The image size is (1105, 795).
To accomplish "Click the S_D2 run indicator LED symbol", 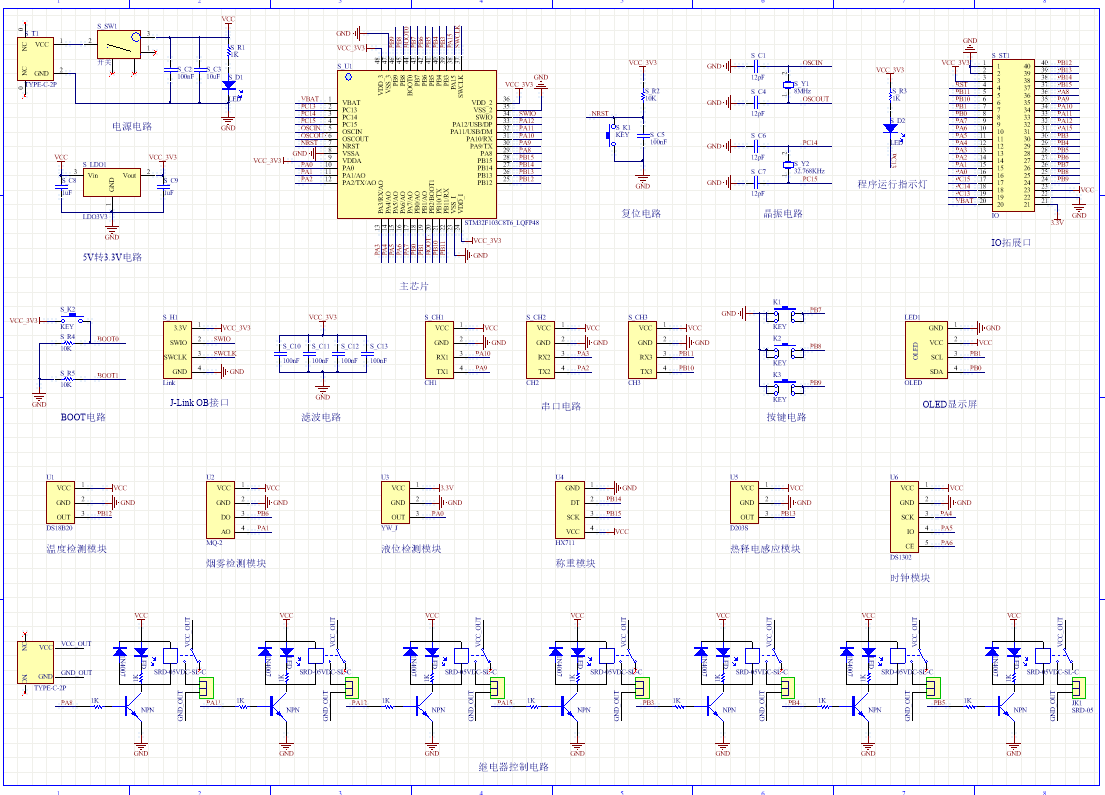I will coord(890,129).
